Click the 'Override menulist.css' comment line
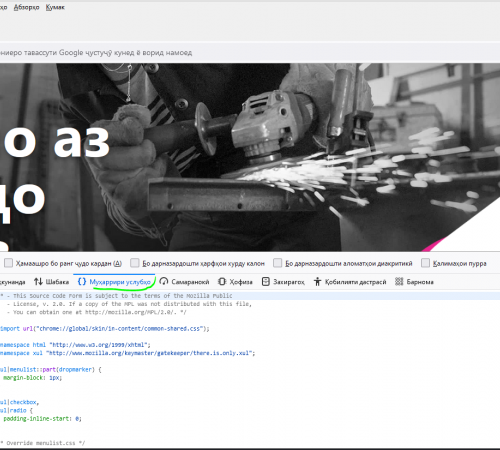Screen dimensions: 500x450 [x=43, y=443]
